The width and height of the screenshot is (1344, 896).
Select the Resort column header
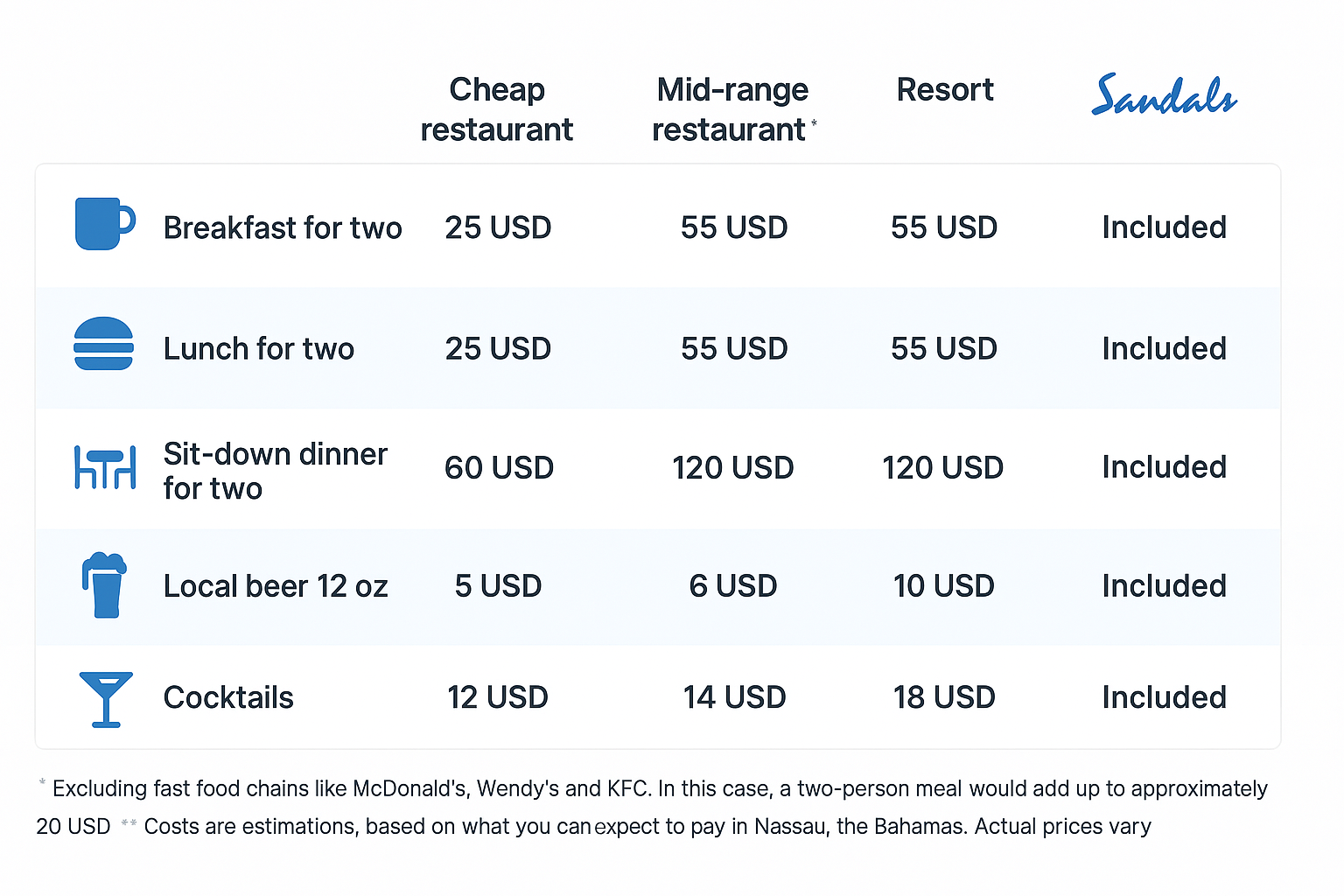click(945, 90)
